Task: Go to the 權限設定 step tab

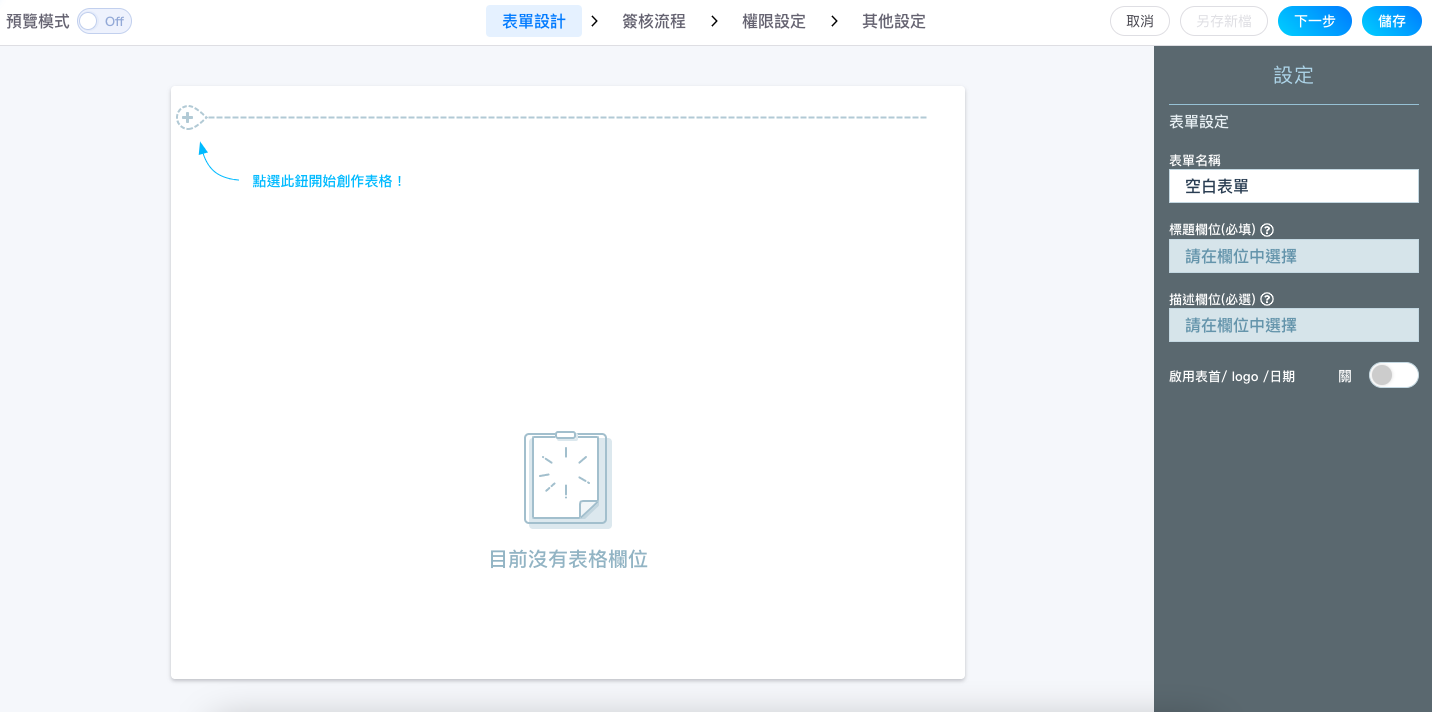Action: 774,21
